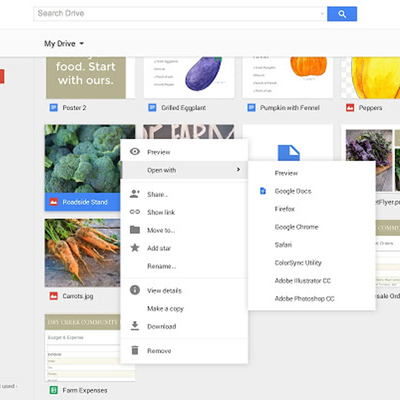
Task: Click the Download arrow icon
Action: (135, 326)
